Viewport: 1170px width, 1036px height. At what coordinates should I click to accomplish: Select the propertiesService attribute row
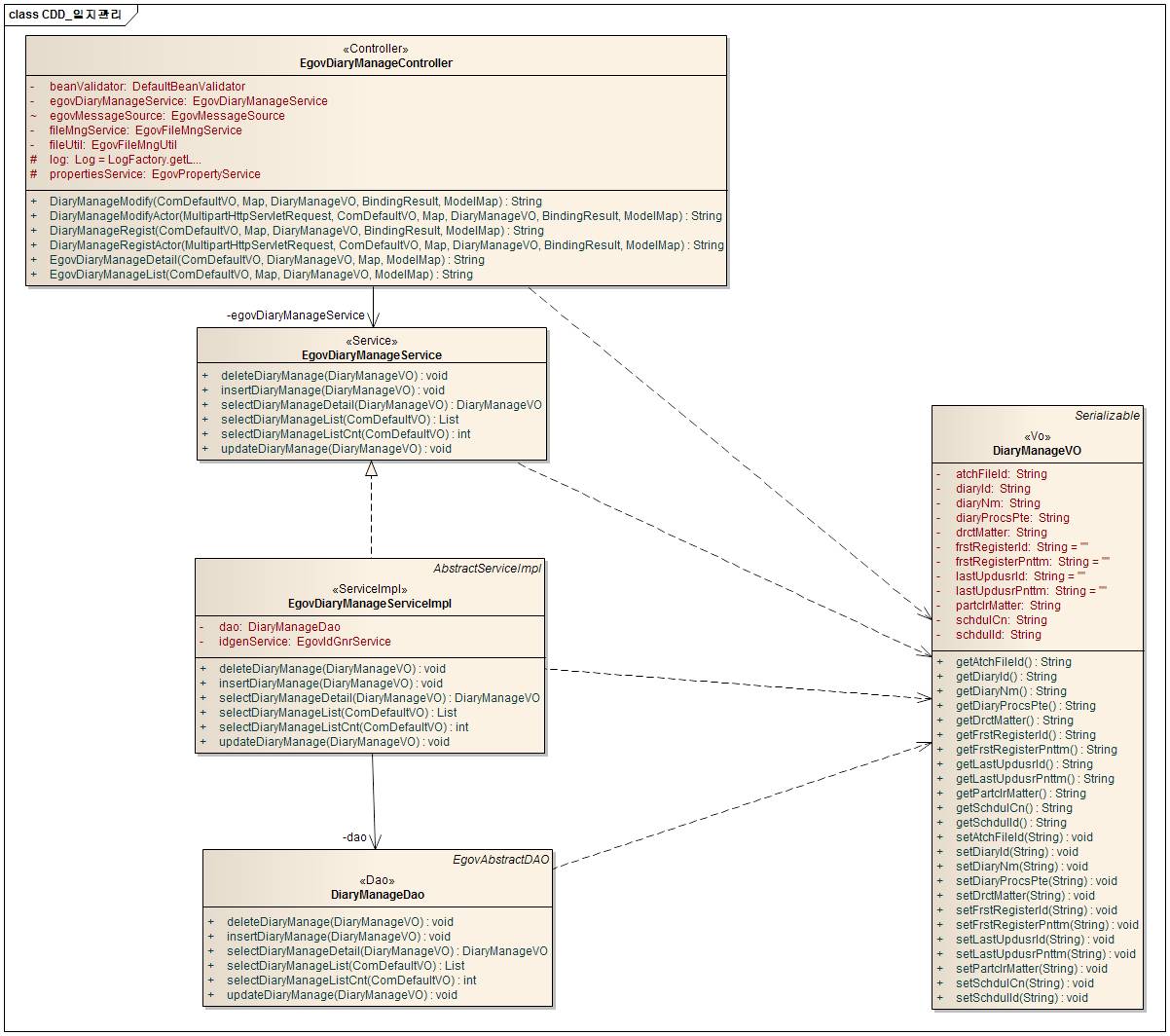coord(155,174)
